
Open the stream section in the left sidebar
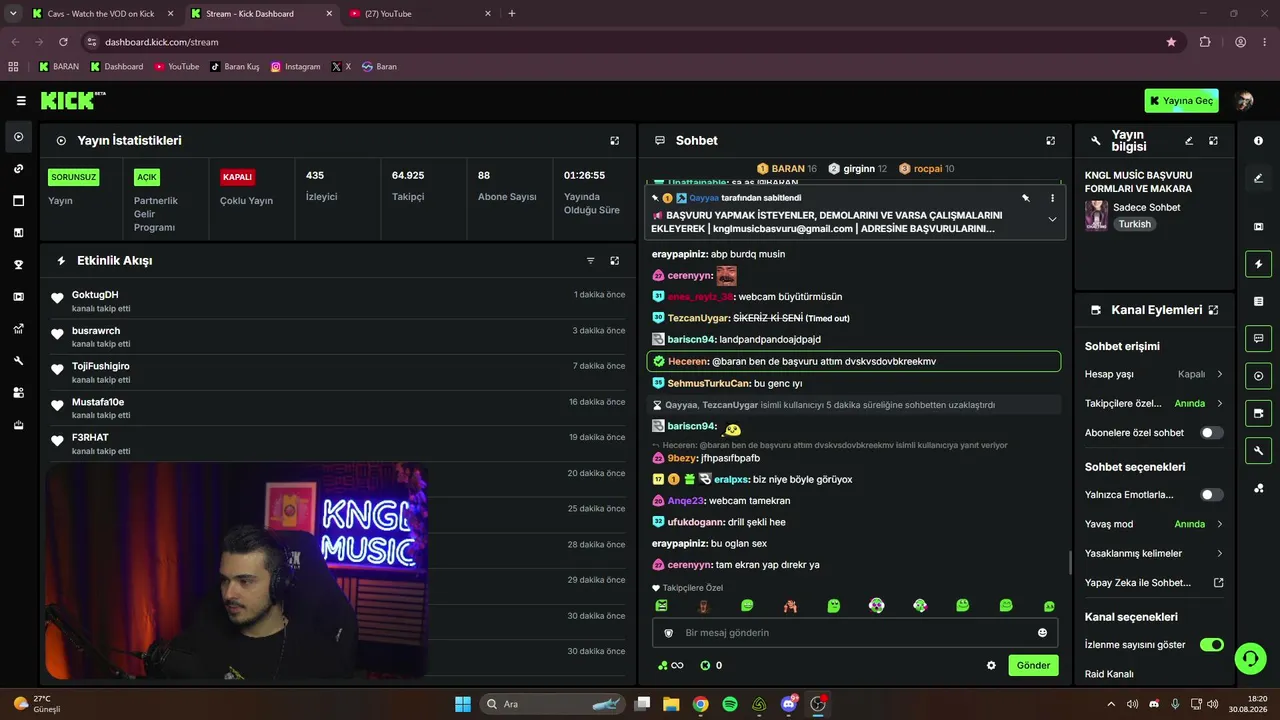coord(18,137)
